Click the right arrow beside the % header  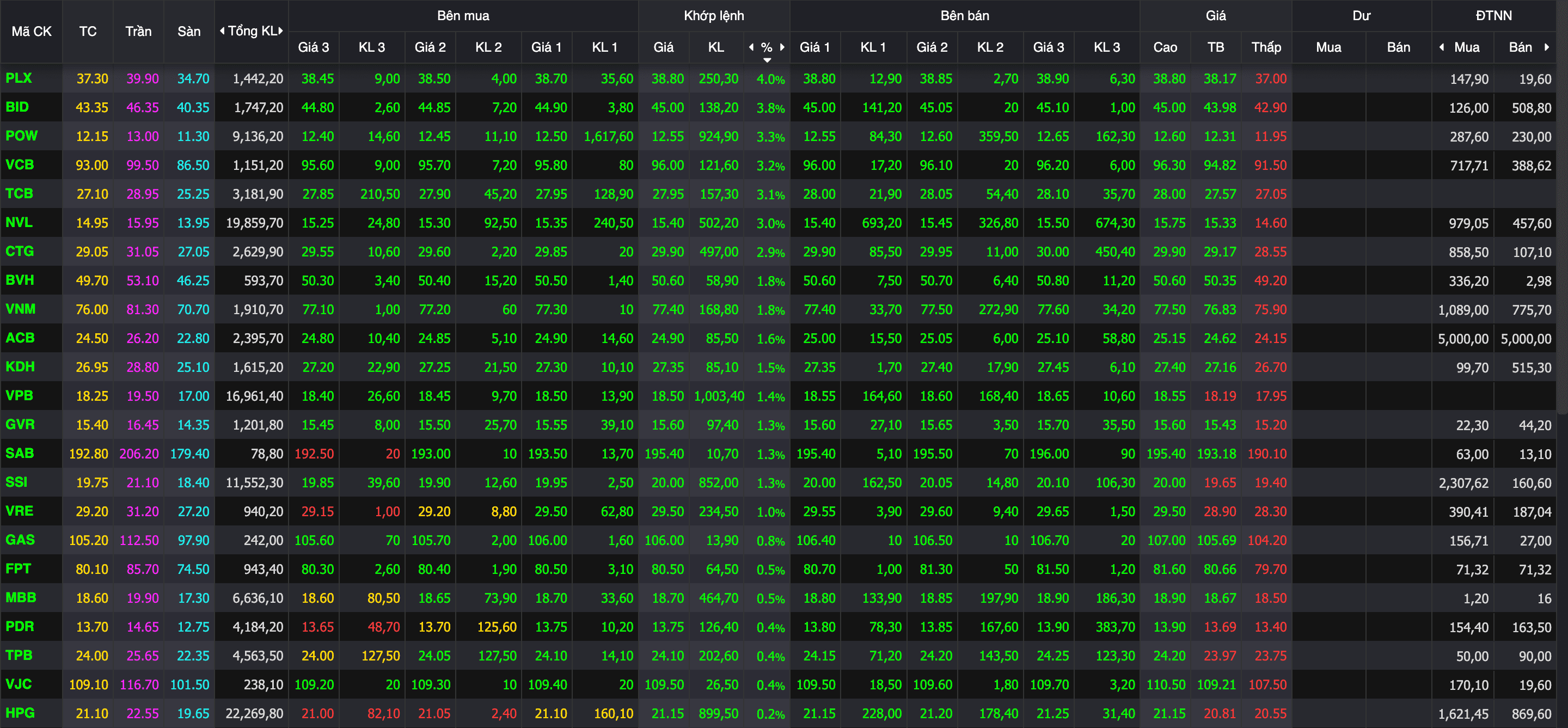point(782,47)
